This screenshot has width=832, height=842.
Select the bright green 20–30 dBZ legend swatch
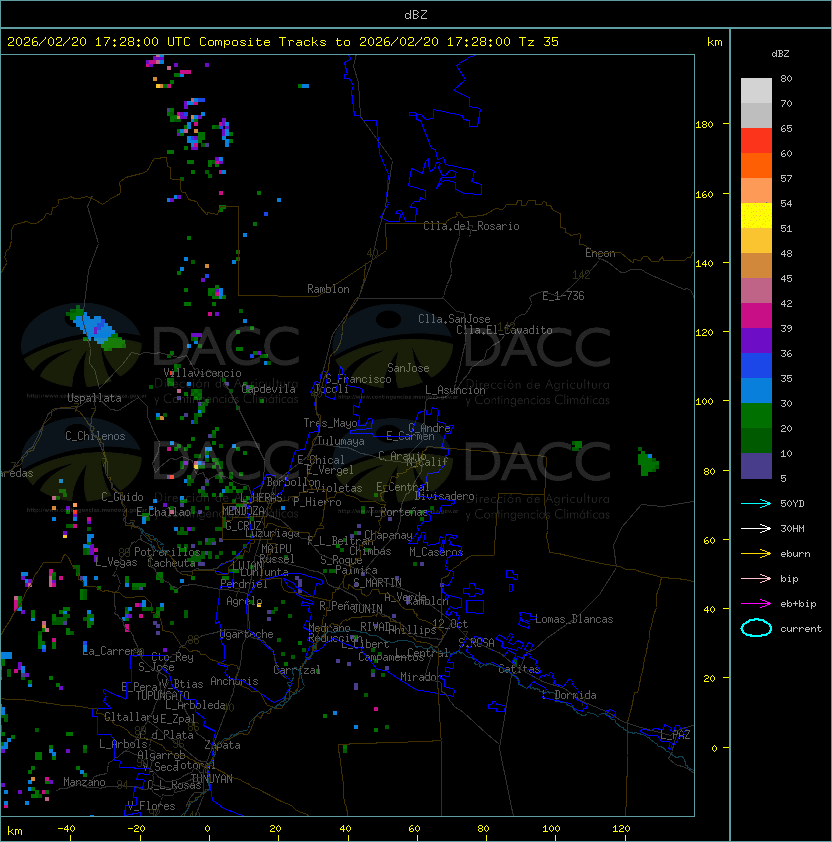click(x=756, y=416)
